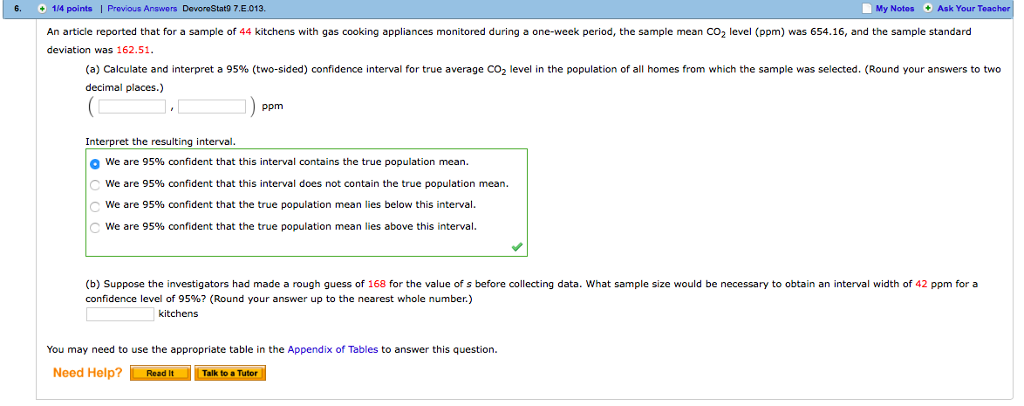This screenshot has height=406, width=1024.
Task: Click the upper confidence bound input field
Action: coord(212,107)
